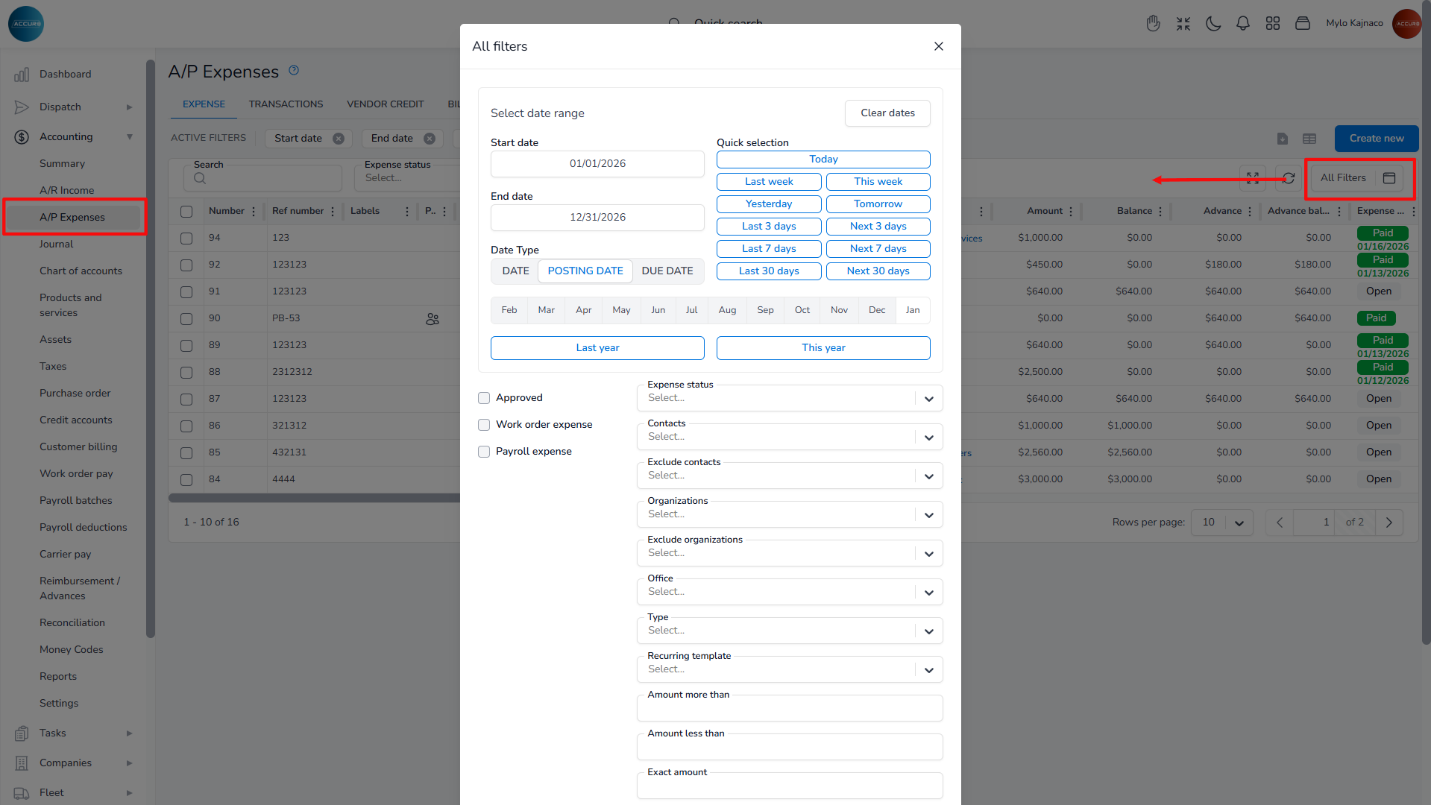The width and height of the screenshot is (1431, 805).
Task: Click the Amount more than field
Action: (789, 709)
